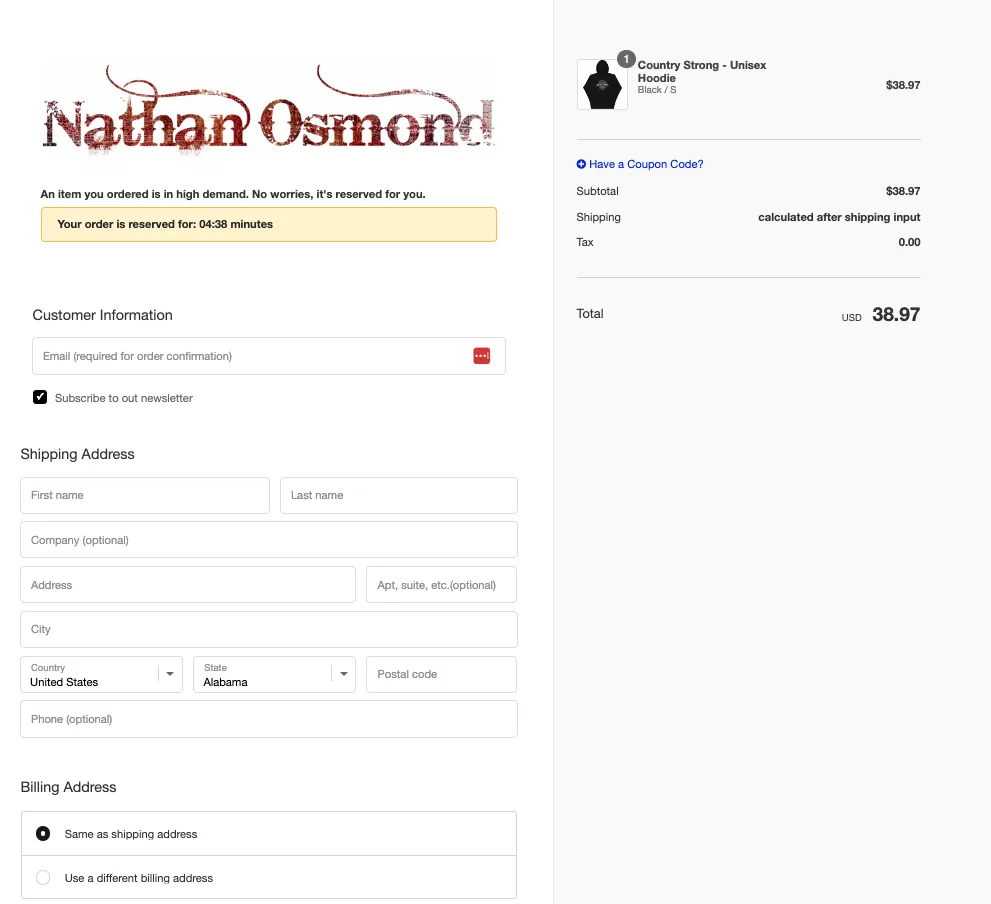Screen dimensions: 991x904
Task: Click the Total label in order summary
Action: pos(590,314)
